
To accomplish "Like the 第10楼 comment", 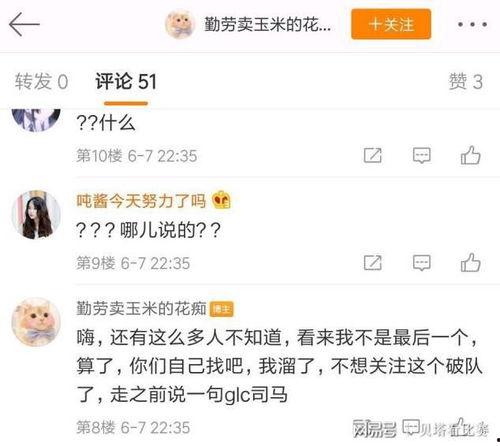I will coord(470,155).
